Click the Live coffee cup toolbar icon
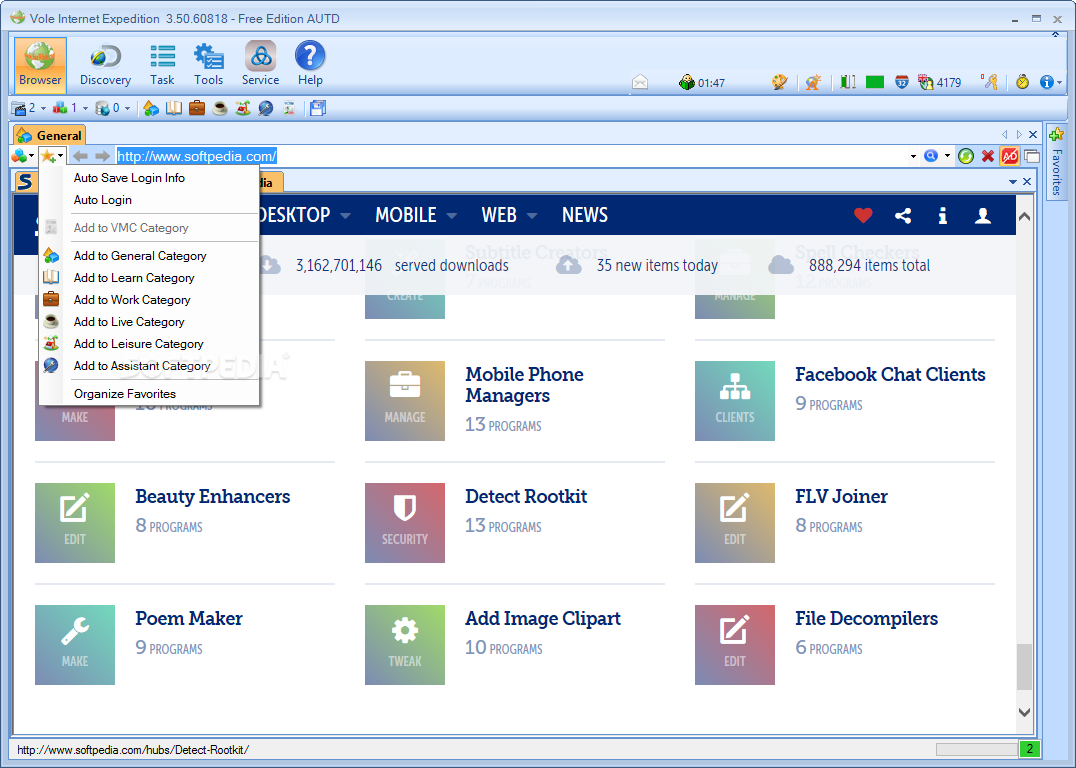 coord(220,108)
